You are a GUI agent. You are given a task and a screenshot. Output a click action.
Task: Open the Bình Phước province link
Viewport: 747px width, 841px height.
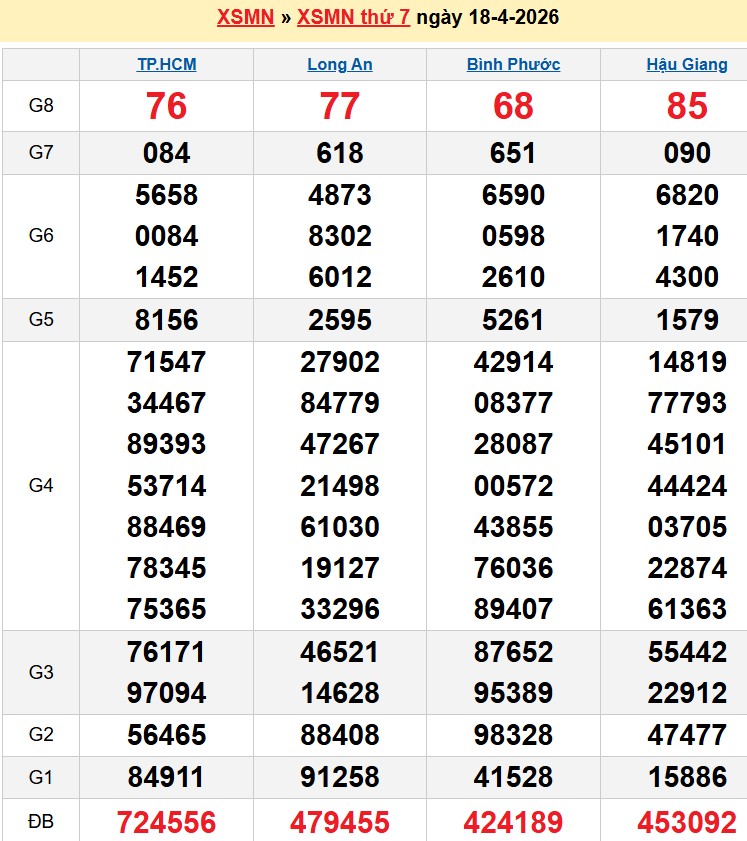point(513,64)
